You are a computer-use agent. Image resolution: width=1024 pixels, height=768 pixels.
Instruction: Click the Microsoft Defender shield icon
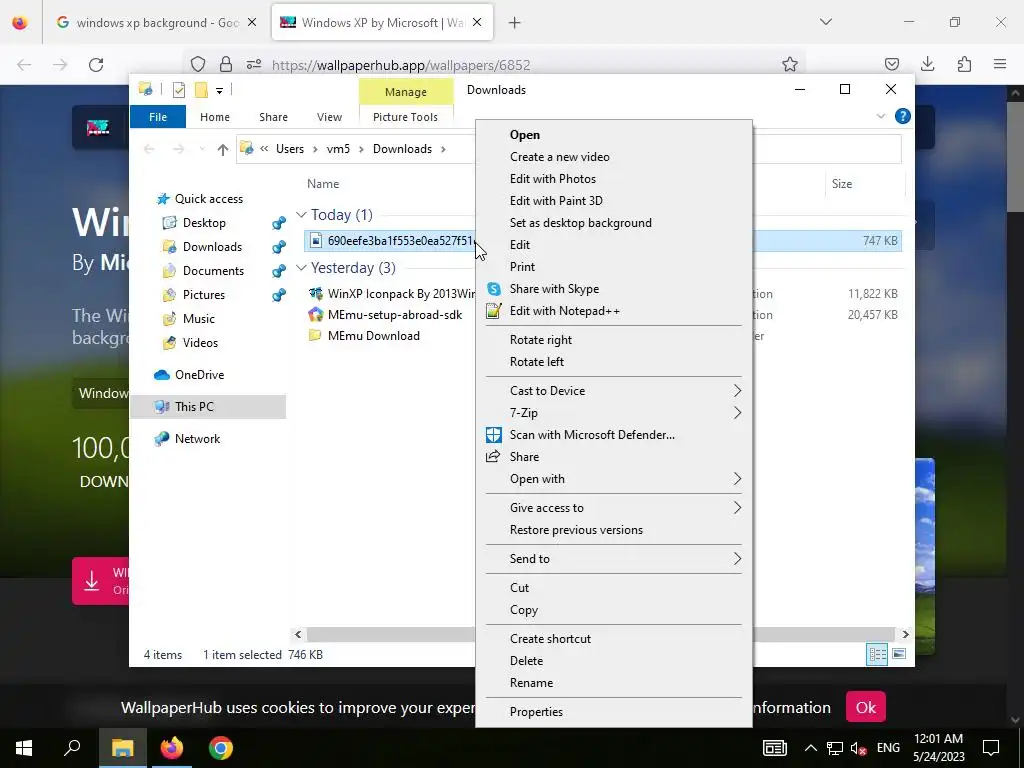(494, 435)
